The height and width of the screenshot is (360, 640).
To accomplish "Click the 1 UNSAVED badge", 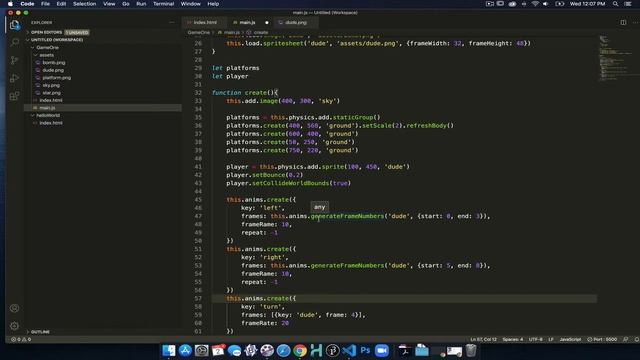I will coord(77,32).
